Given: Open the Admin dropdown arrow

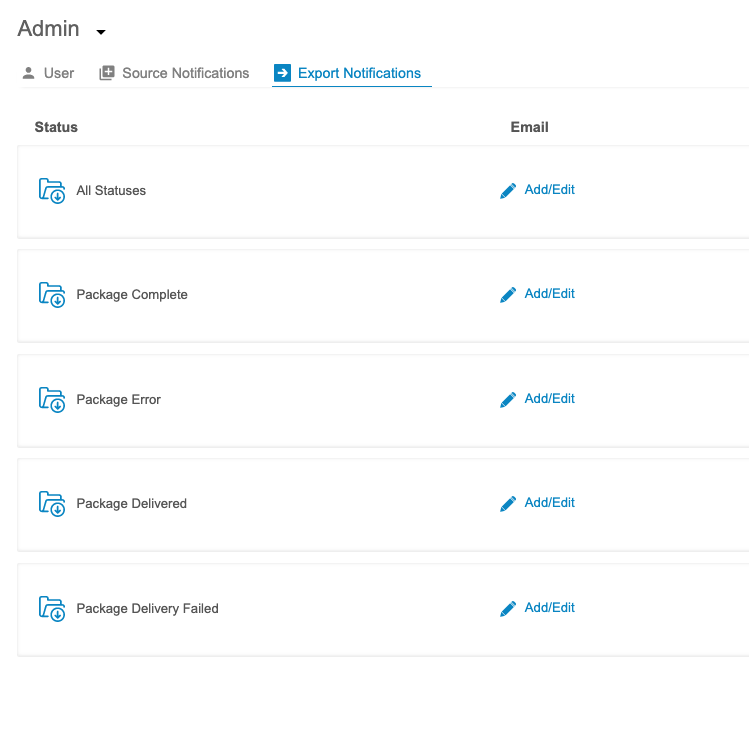Looking at the screenshot, I should 101,32.
